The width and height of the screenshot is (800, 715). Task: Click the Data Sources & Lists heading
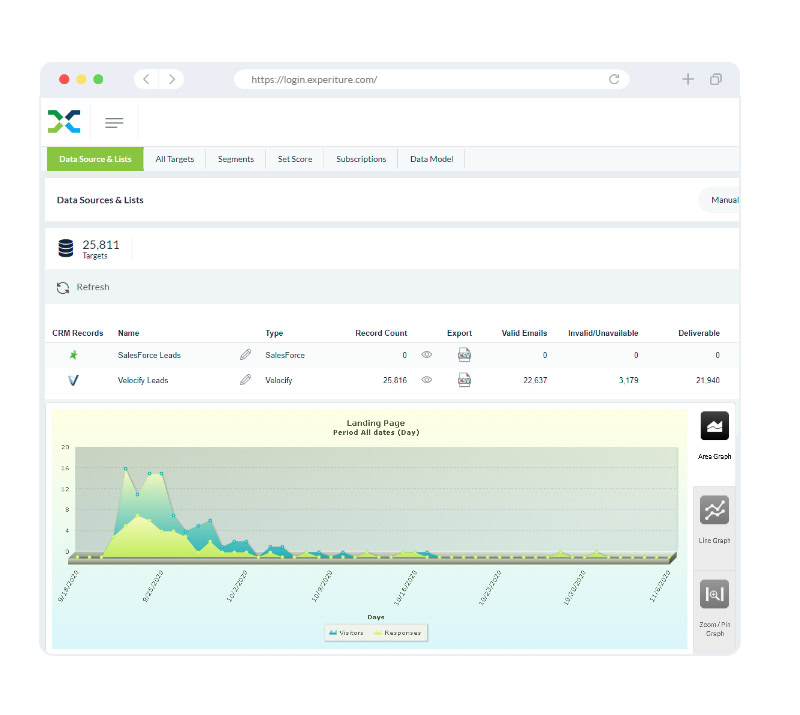pyautogui.click(x=100, y=200)
